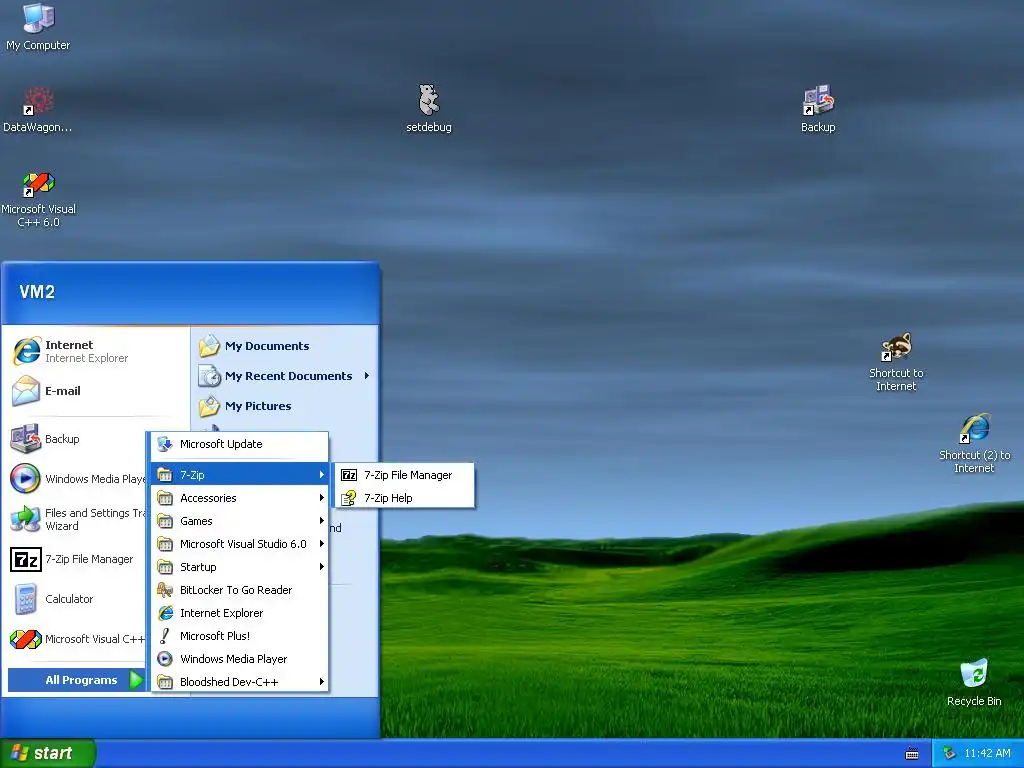Image resolution: width=1024 pixels, height=768 pixels.
Task: Click the 11:42 AM taskbar clock
Action: tap(987, 753)
